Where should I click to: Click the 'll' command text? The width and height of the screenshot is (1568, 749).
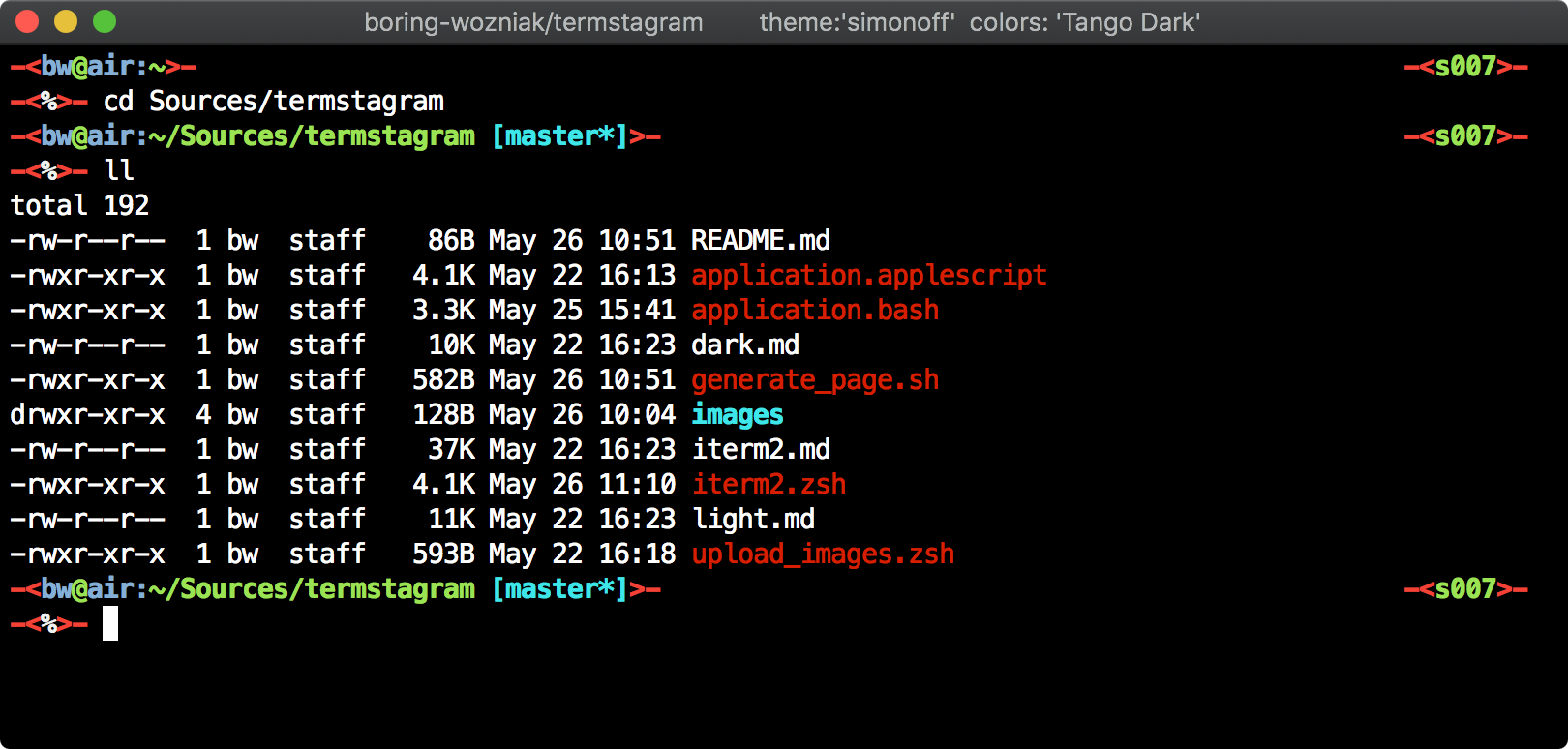119,170
